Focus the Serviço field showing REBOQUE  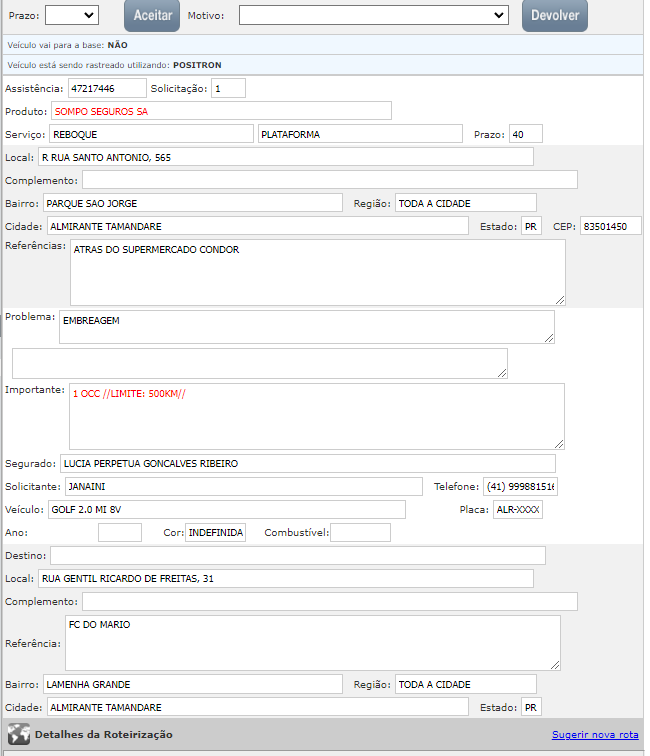[151, 134]
